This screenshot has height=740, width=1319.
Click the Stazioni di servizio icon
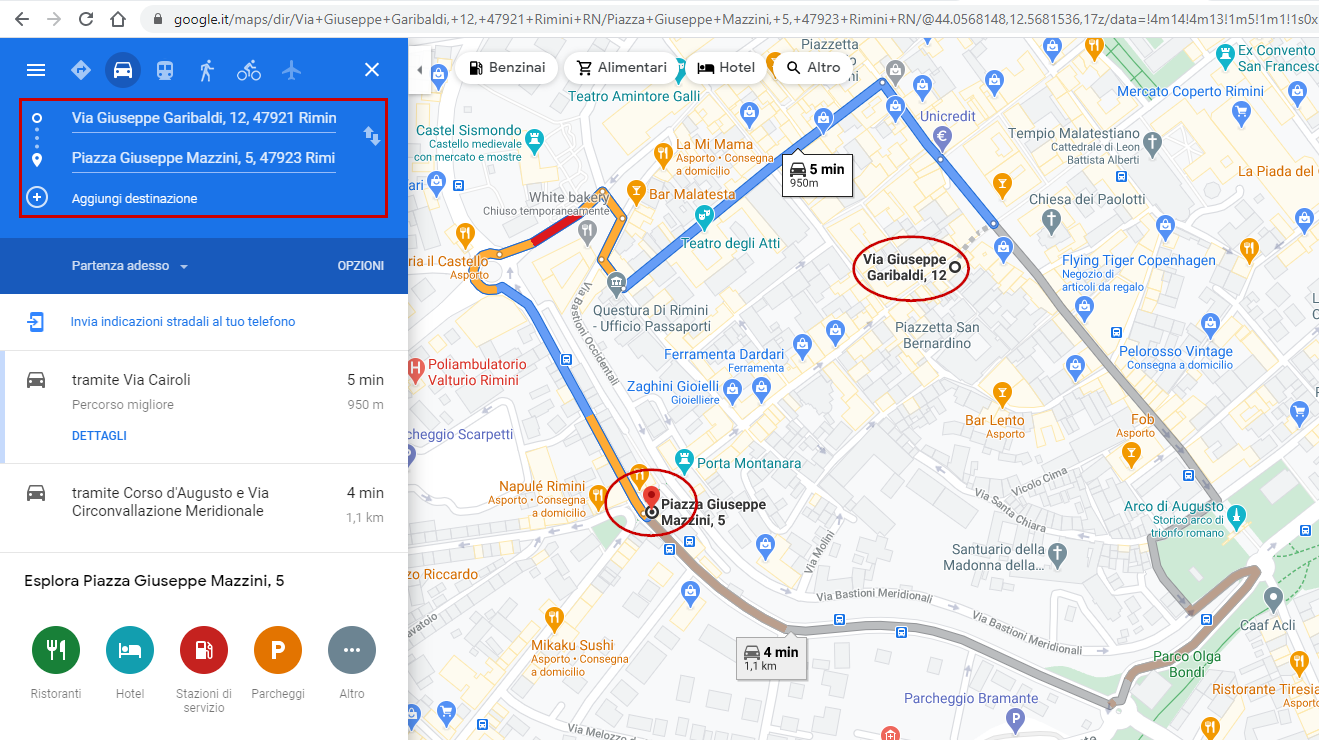[204, 650]
